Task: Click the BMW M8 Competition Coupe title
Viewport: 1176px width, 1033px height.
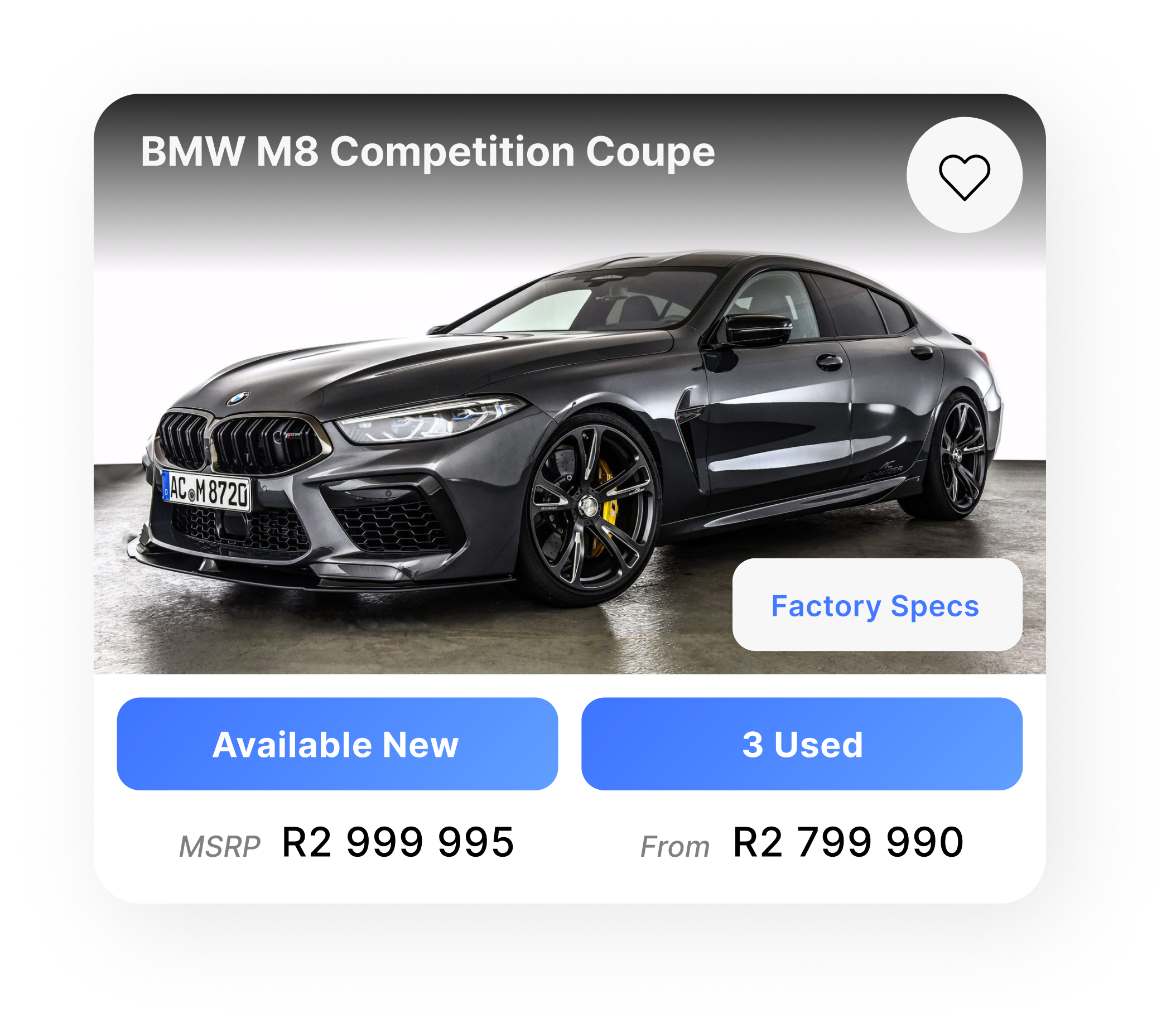Action: tap(427, 152)
